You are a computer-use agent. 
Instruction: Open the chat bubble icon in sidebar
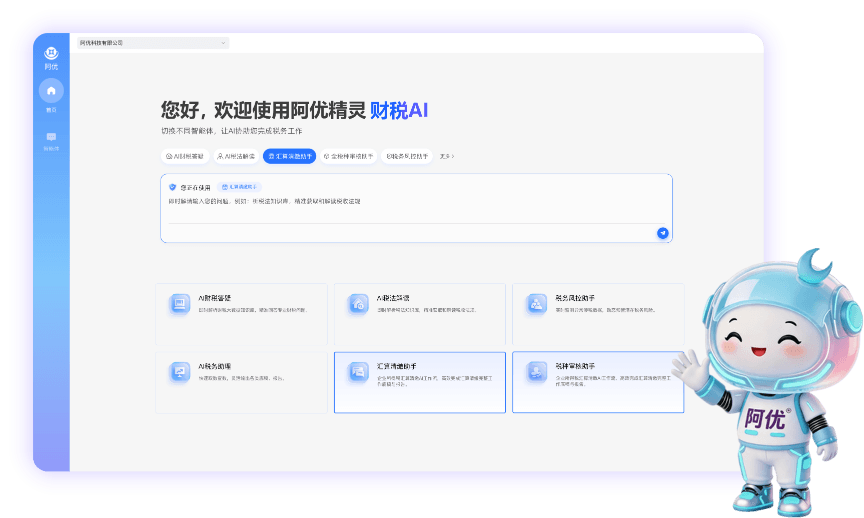point(51,137)
